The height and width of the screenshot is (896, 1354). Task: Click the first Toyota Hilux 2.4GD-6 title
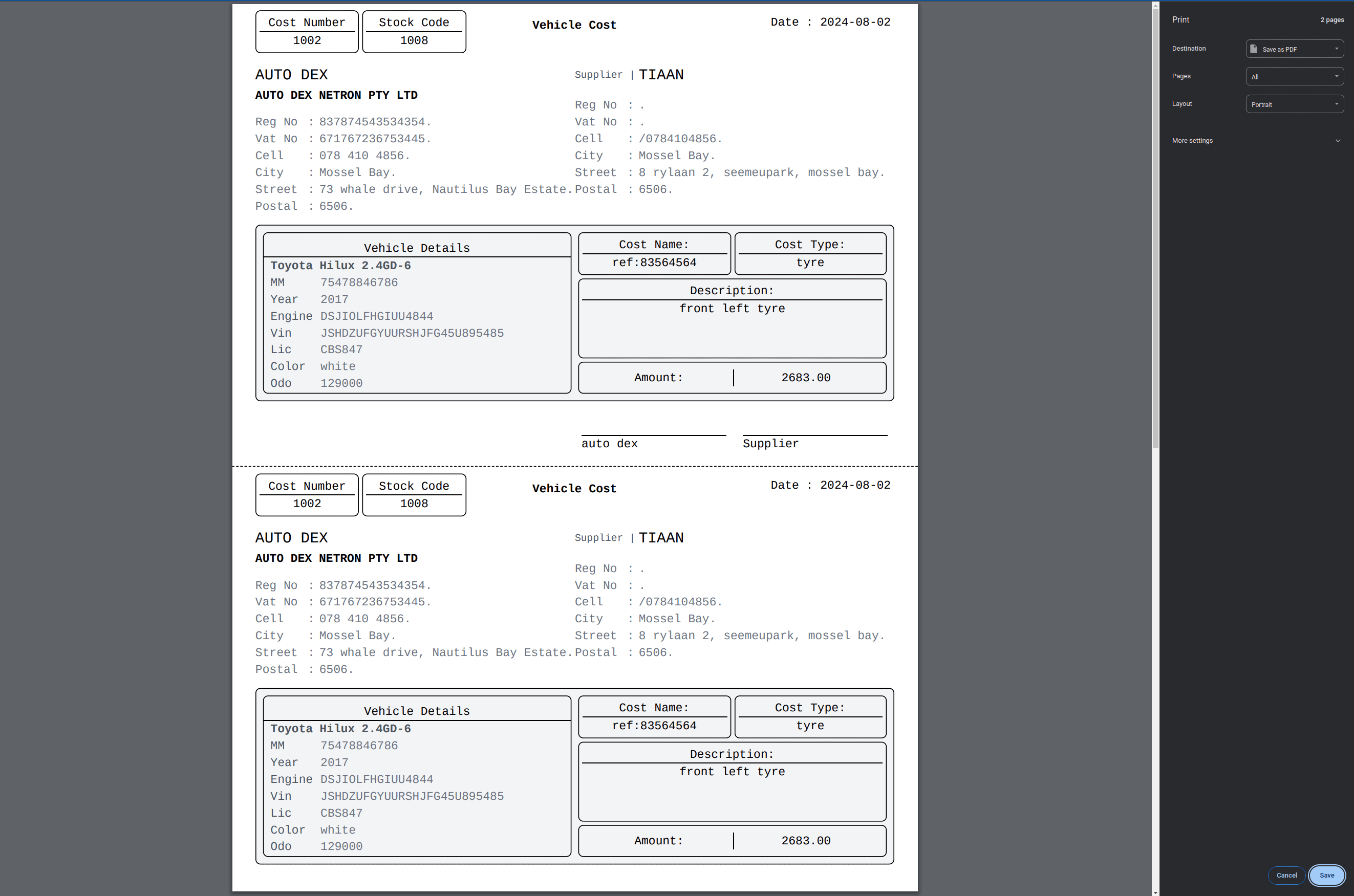(x=340, y=266)
